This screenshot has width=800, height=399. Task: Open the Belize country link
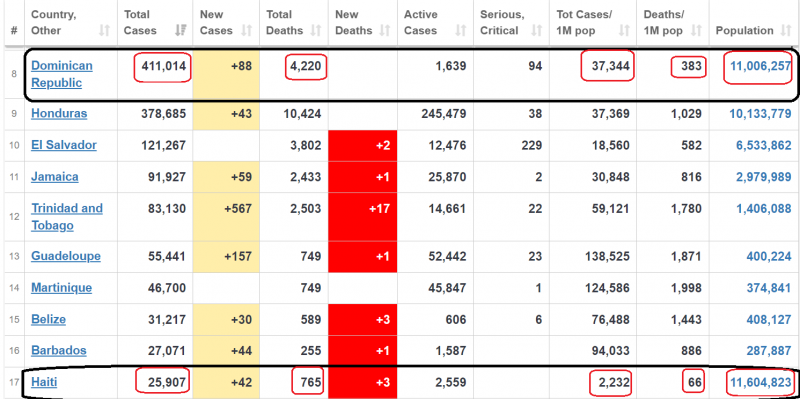click(48, 319)
